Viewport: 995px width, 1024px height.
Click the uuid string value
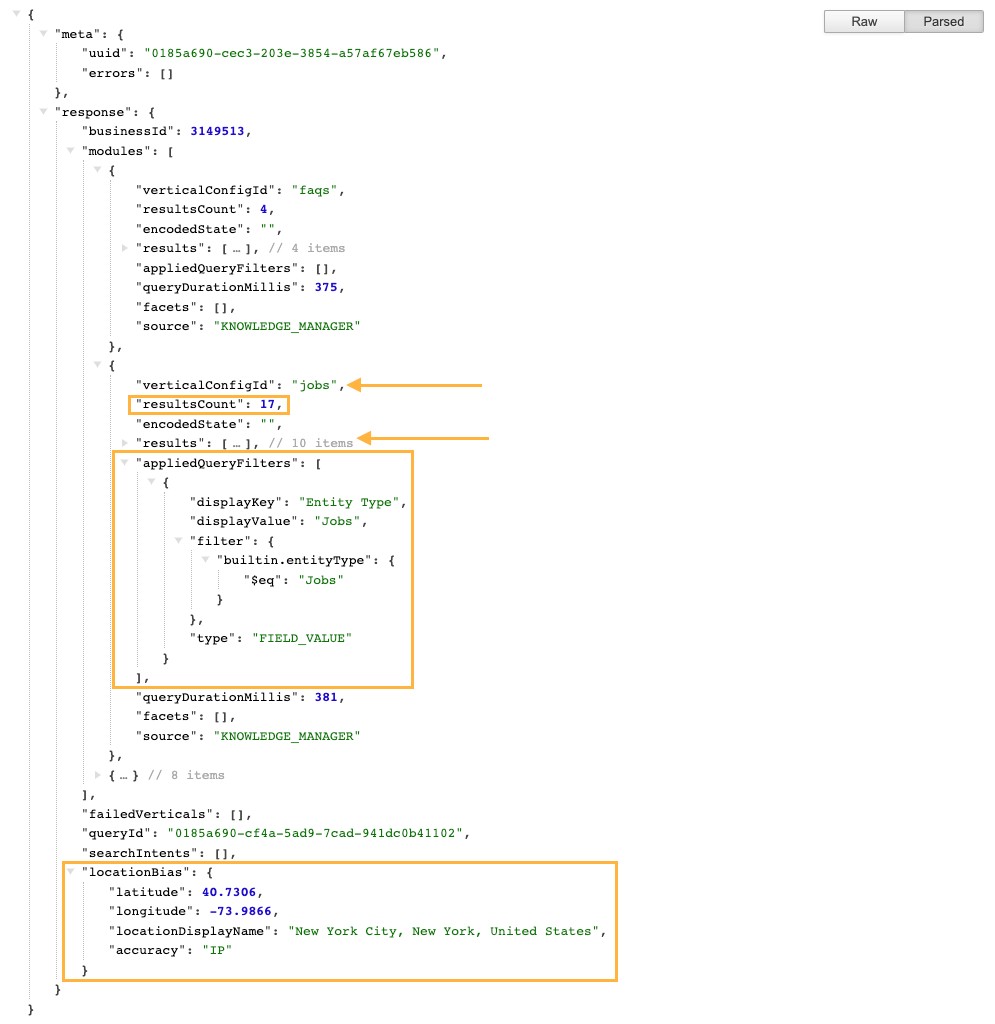point(291,53)
